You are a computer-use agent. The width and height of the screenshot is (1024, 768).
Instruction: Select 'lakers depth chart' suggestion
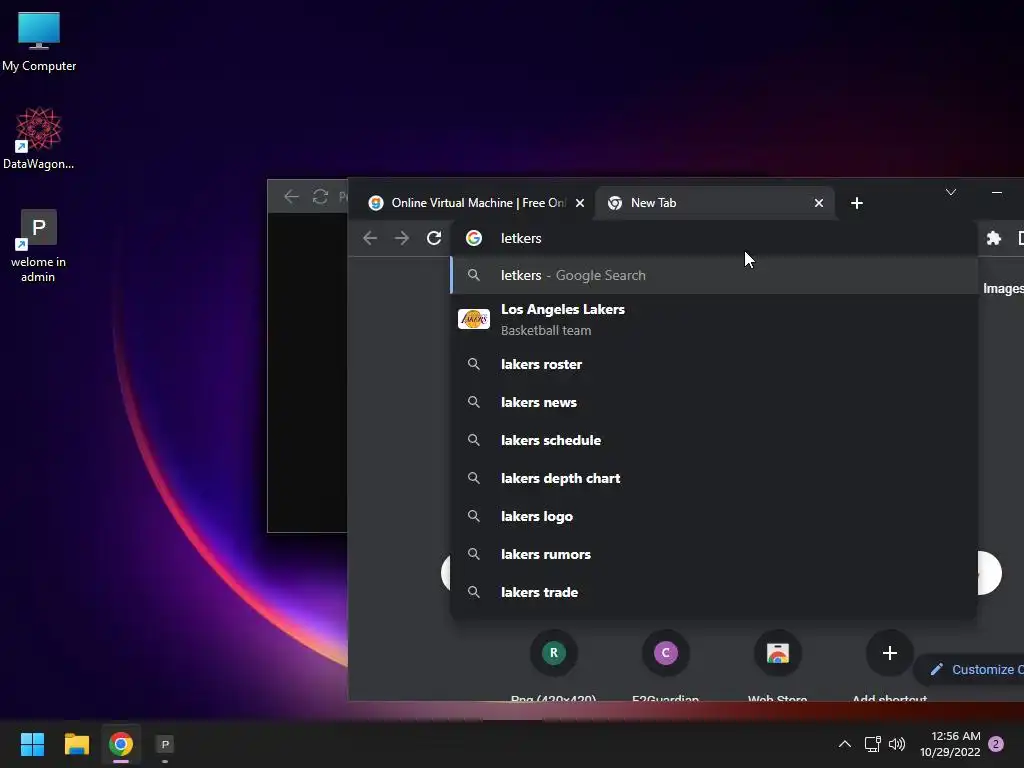(x=714, y=478)
